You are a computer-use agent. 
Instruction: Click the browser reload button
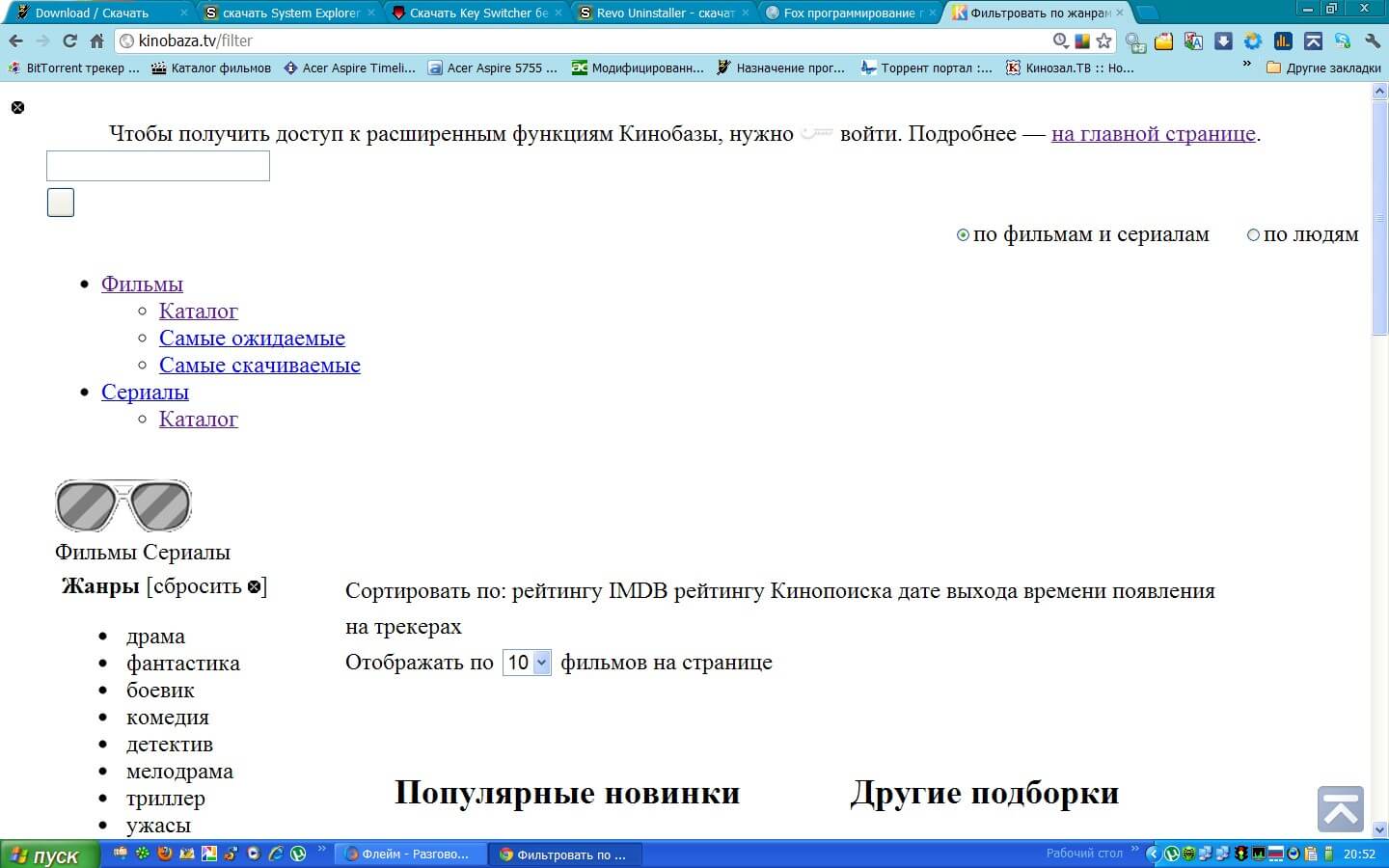69,41
